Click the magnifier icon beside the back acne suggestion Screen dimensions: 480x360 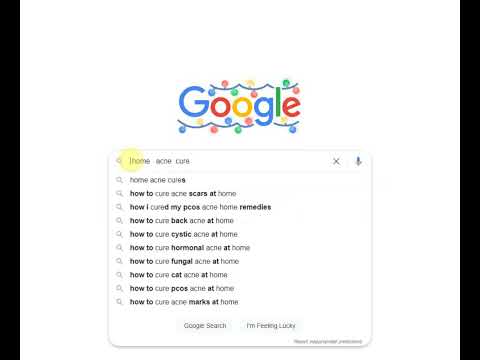click(x=119, y=221)
